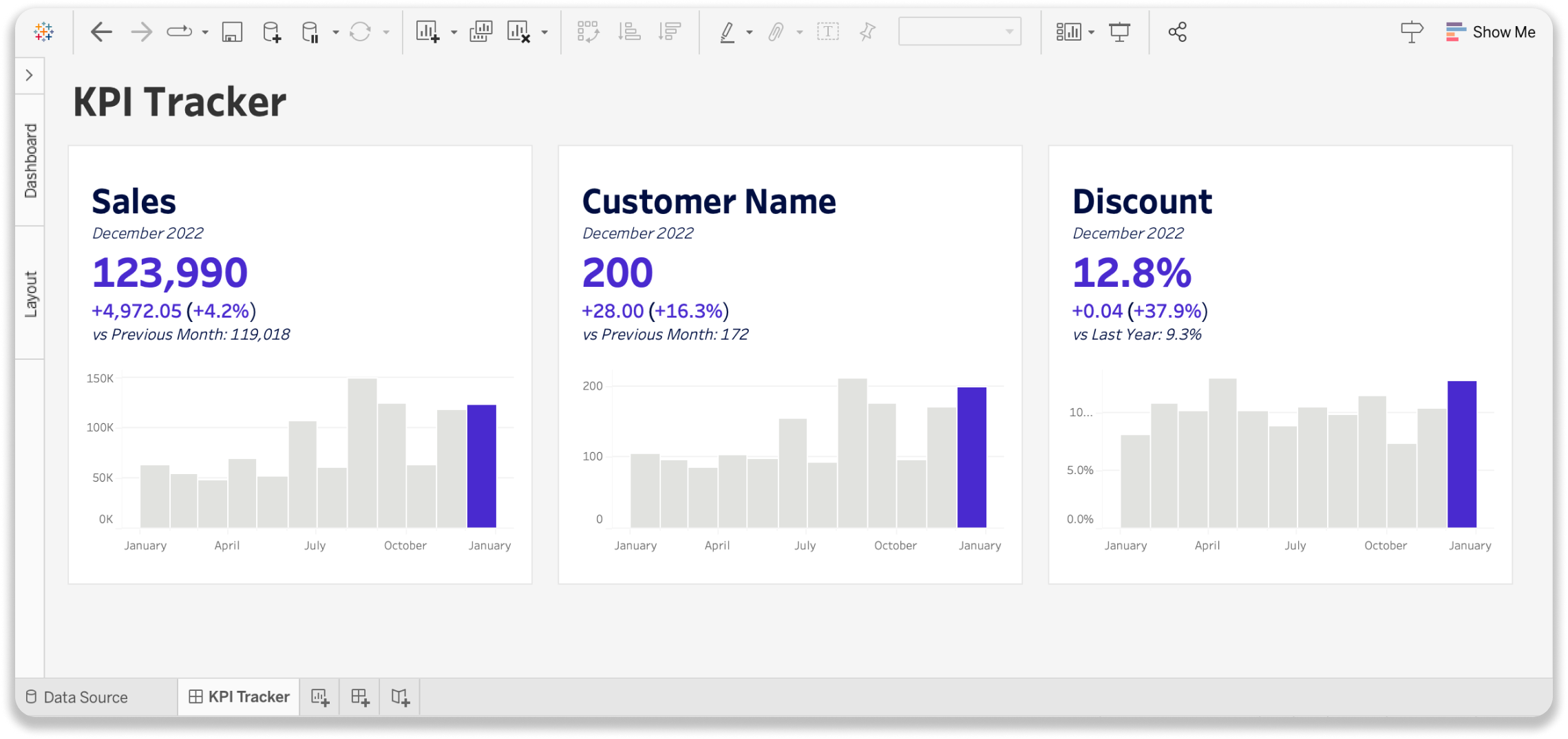Click the refresh data icon
The height and width of the screenshot is (739, 1568).
tap(360, 32)
